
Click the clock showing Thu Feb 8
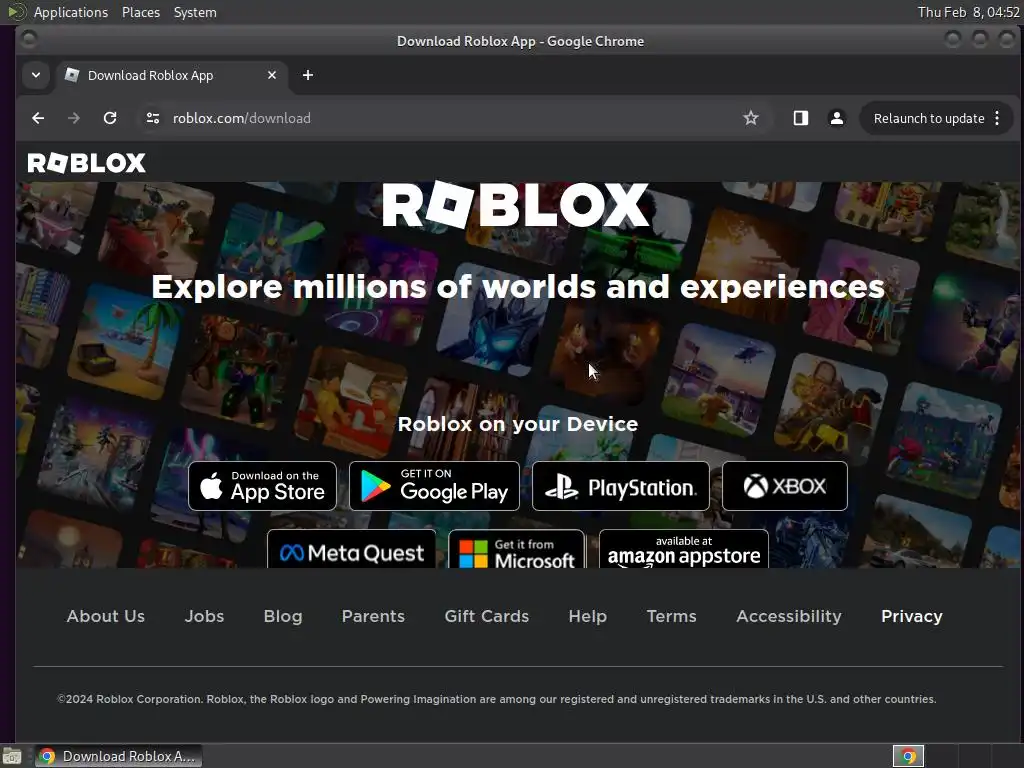point(968,12)
